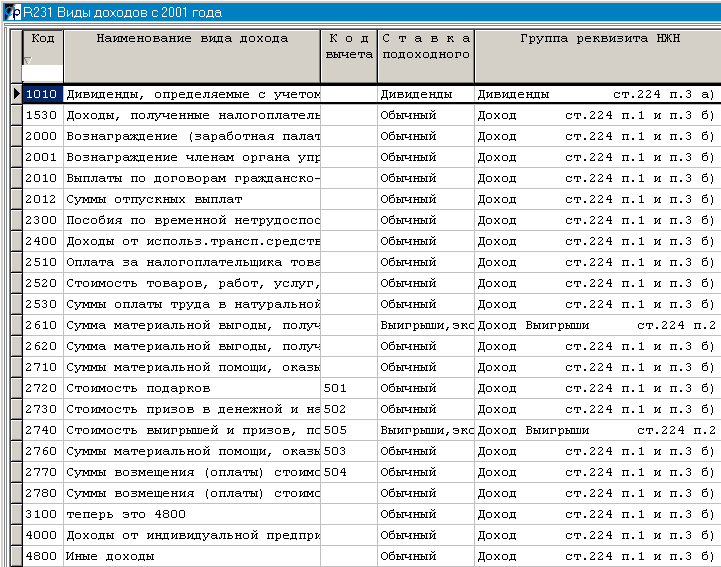Click the current-row indicator arrow for 1010
This screenshot has height=567, width=721.
click(x=17, y=94)
